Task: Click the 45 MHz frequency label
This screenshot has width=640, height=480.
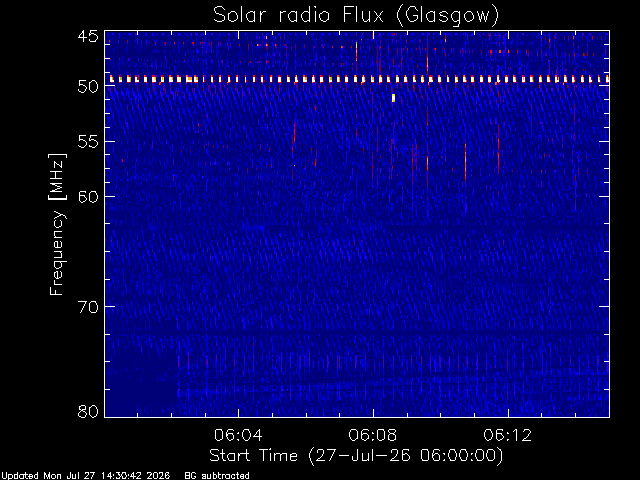Action: click(88, 36)
